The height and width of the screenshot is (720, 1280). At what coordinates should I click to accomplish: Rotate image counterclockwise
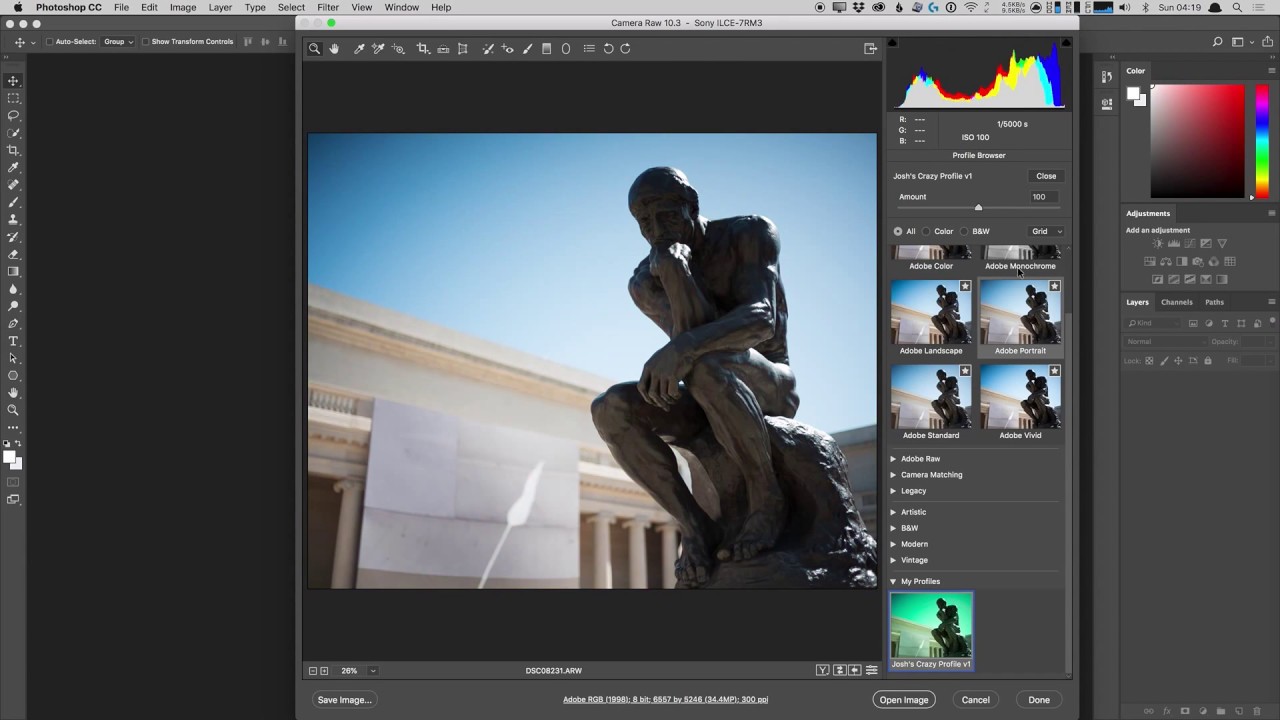608,48
